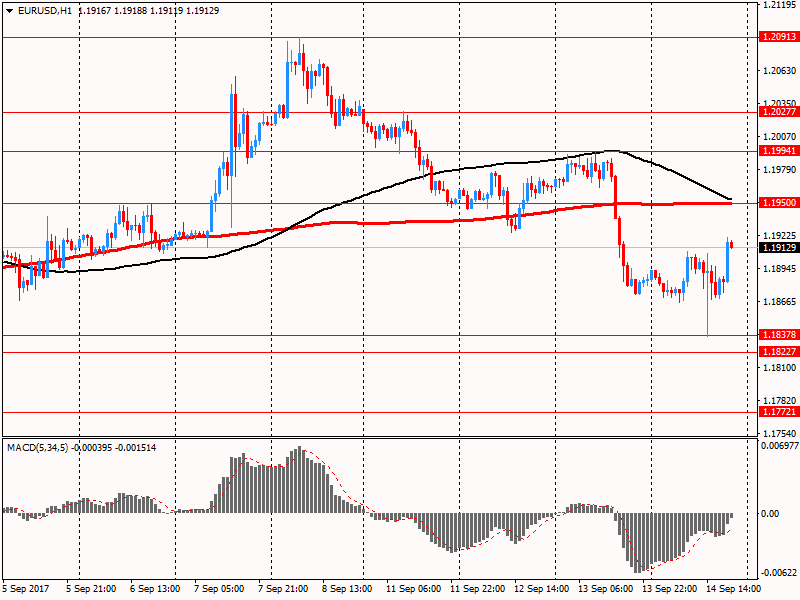Viewport: 800px width, 600px height.
Task: Click the 5 Sep 21:00 time axis label
Action: point(91,588)
